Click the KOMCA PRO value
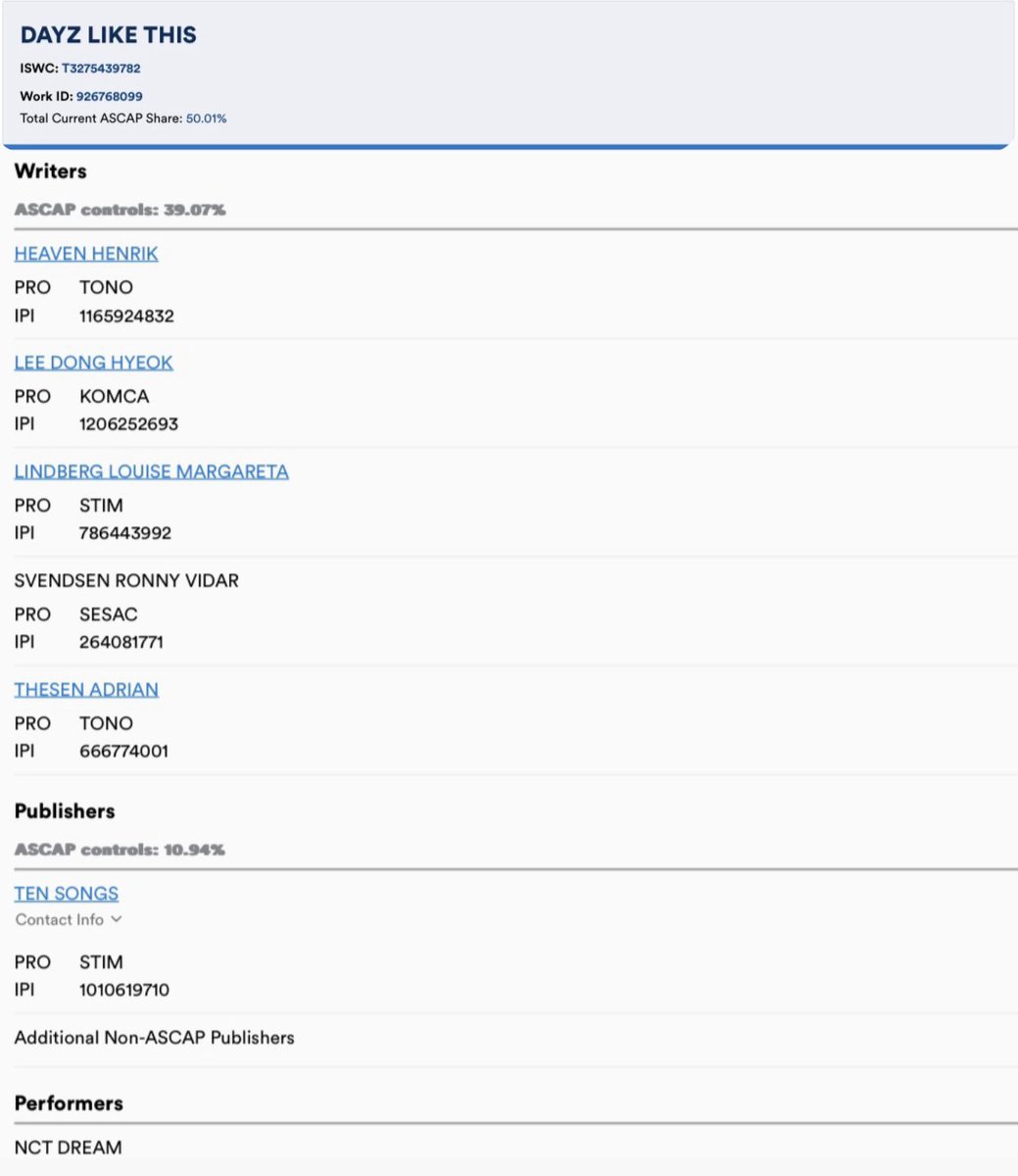The height and width of the screenshot is (1176, 1018). 115,397
